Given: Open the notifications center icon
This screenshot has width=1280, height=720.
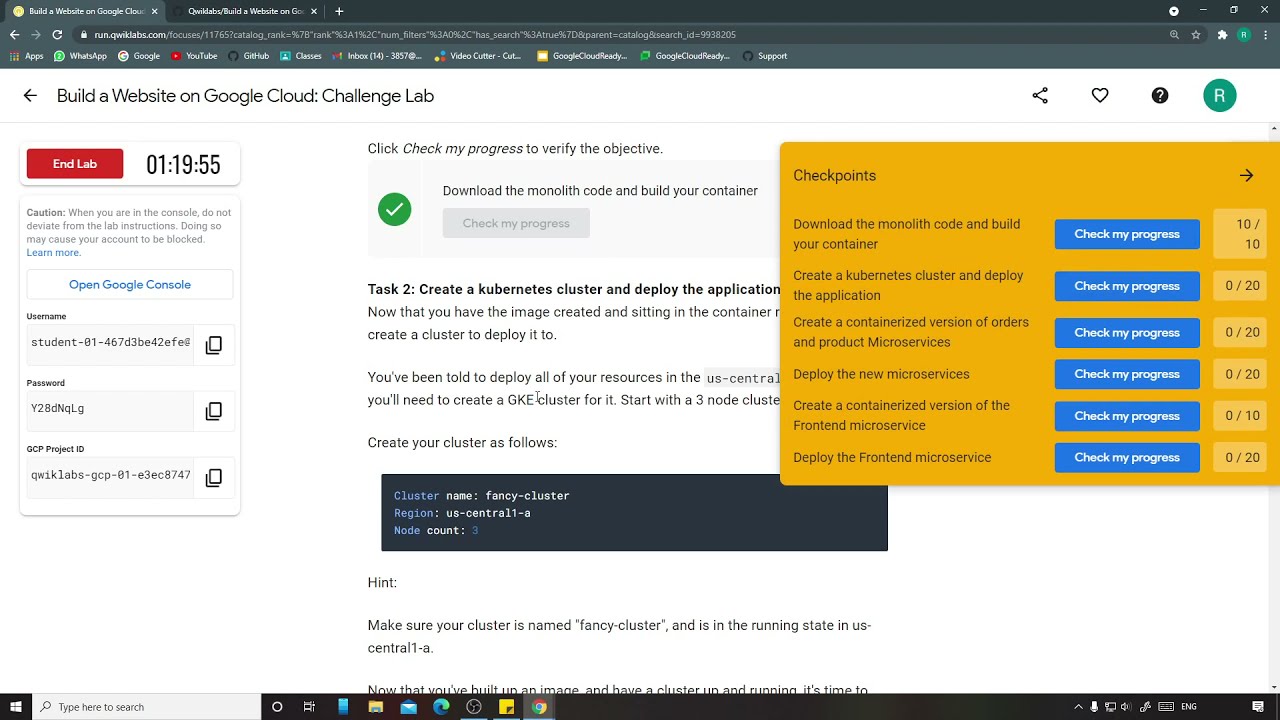Looking at the screenshot, I should pos(1258,707).
